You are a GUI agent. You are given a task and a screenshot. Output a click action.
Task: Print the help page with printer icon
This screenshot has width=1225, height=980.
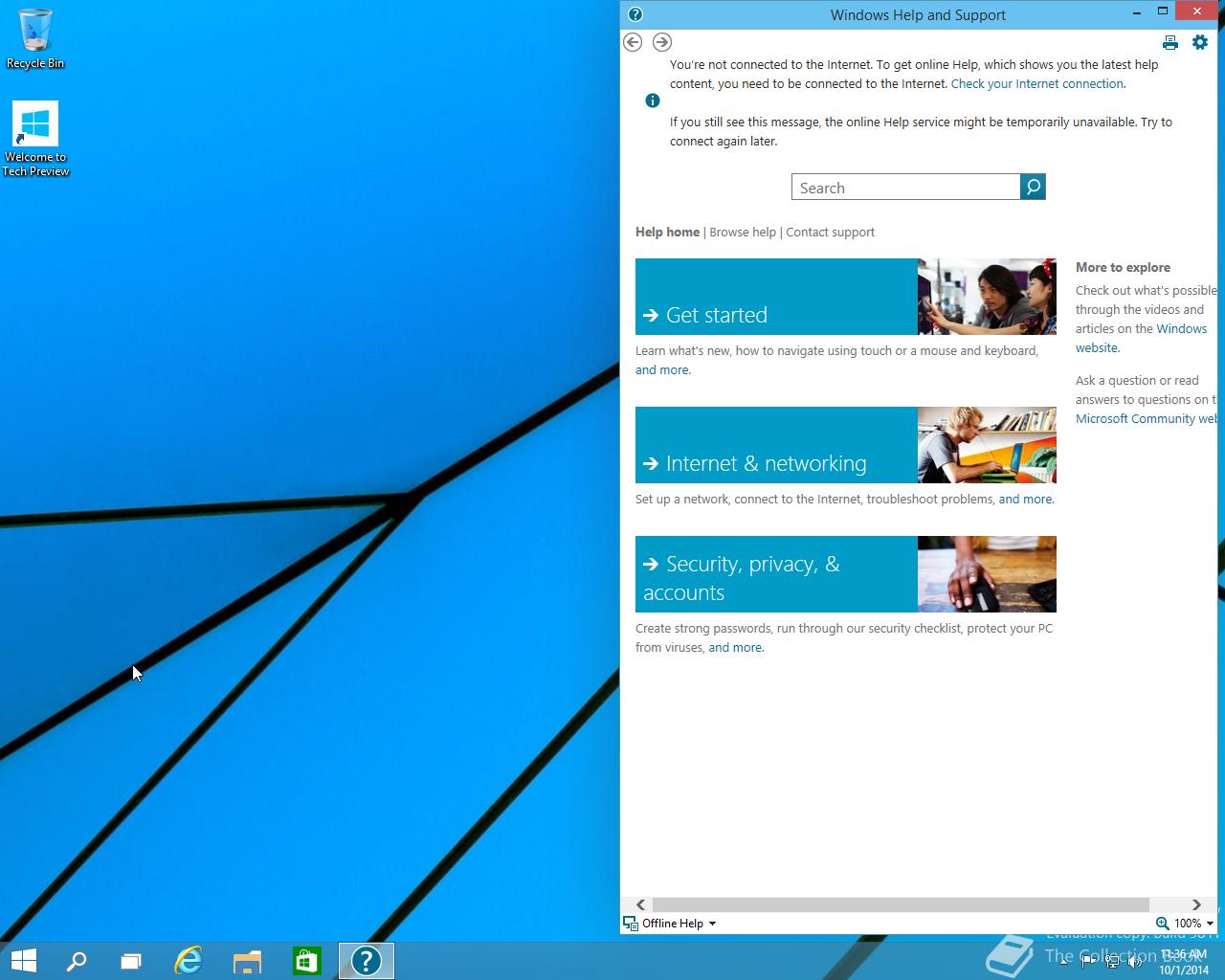[1169, 42]
